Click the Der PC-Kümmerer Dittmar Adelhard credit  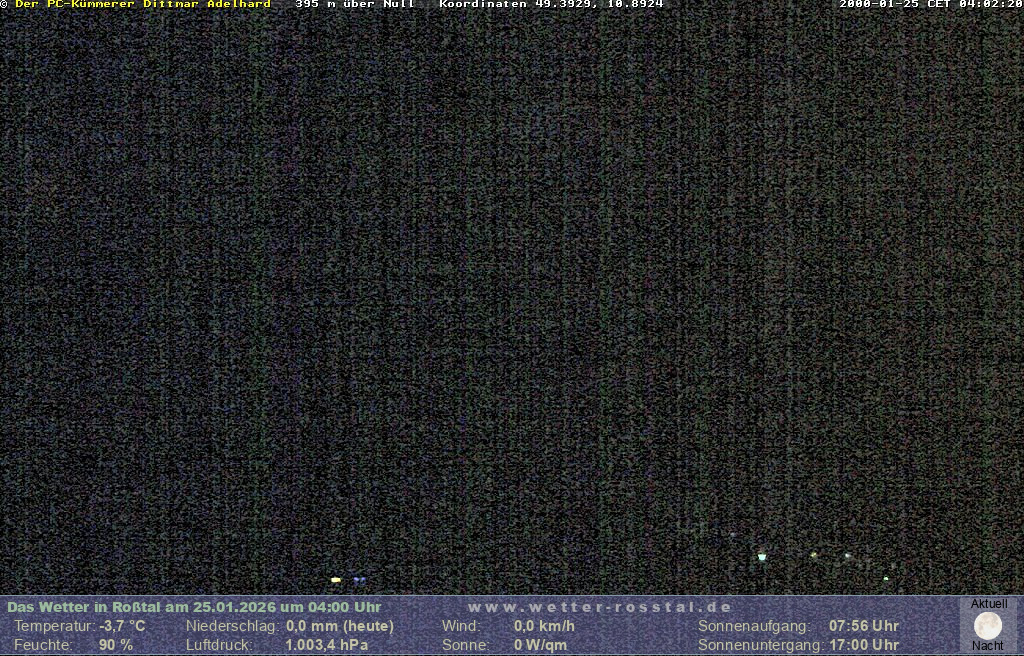click(x=142, y=5)
